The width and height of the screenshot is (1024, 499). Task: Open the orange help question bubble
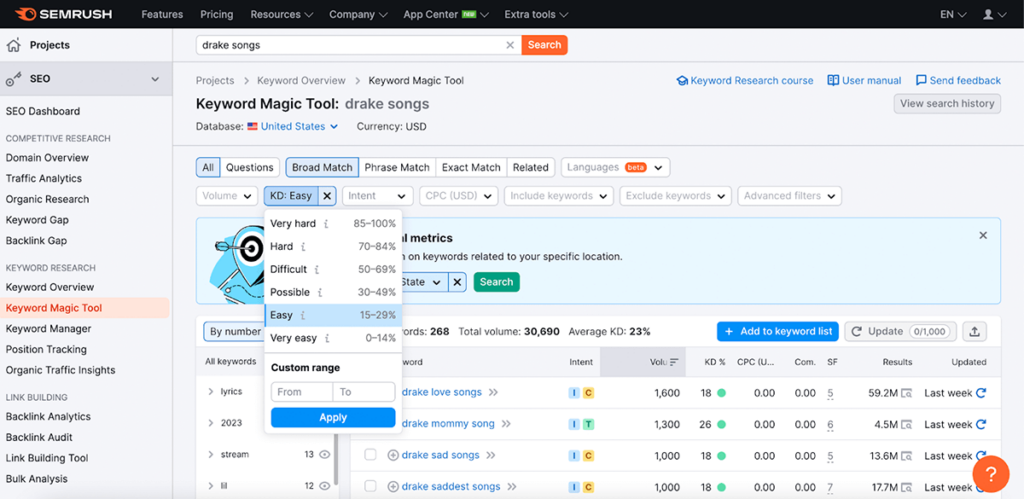(990, 474)
